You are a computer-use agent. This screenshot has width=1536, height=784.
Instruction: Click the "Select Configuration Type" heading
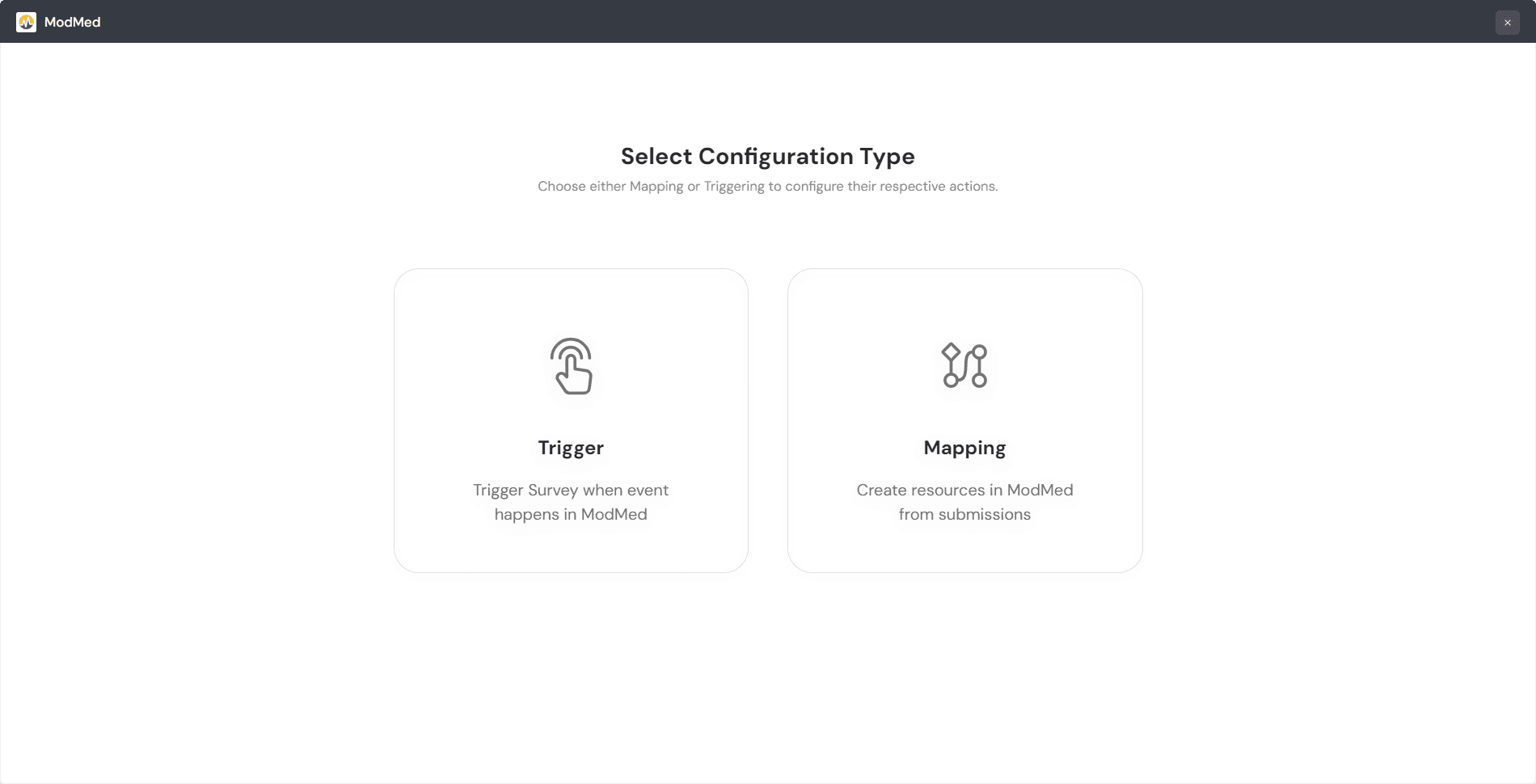pyautogui.click(x=767, y=156)
